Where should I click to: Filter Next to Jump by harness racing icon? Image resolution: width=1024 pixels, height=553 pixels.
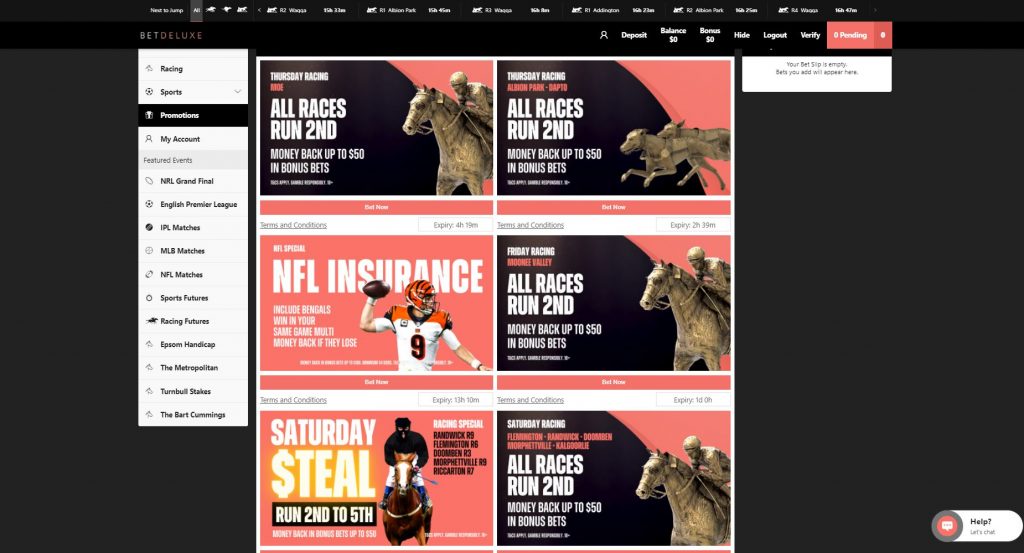(x=242, y=10)
